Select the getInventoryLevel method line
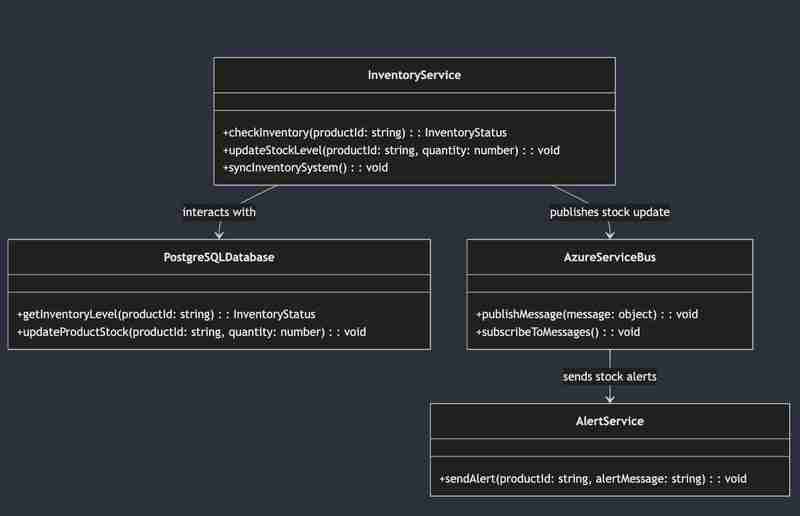Viewport: 800px width, 516px height. click(166, 314)
